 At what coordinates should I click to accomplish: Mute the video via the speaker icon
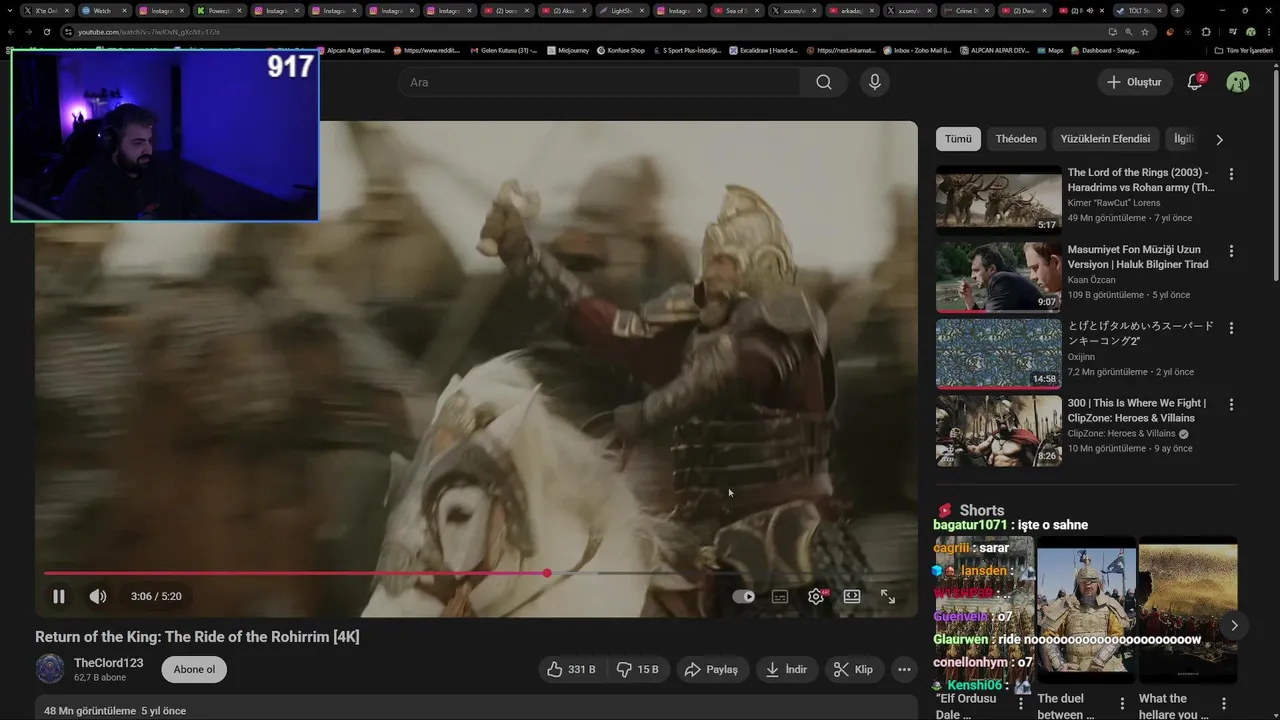tap(98, 596)
